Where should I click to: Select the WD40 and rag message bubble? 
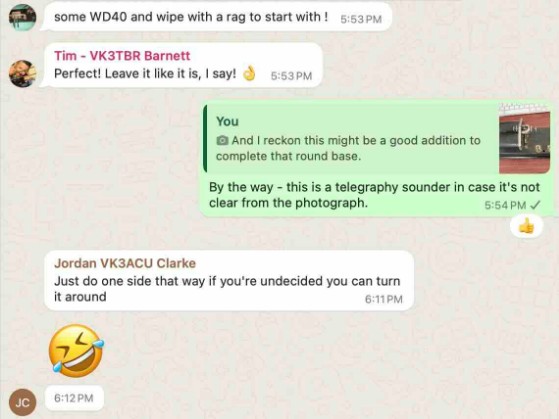click(217, 16)
